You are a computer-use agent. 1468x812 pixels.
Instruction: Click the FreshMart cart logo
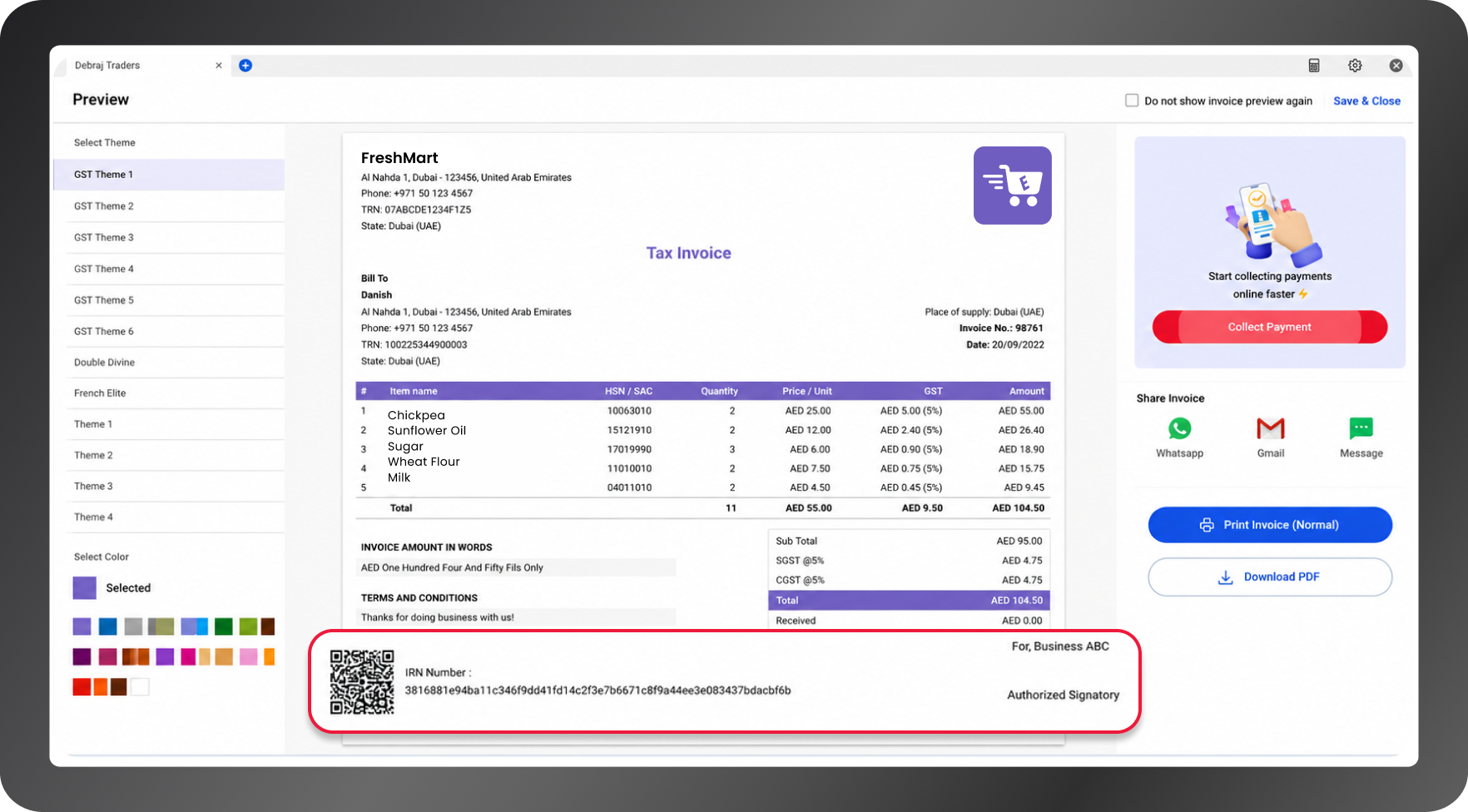[1013, 186]
